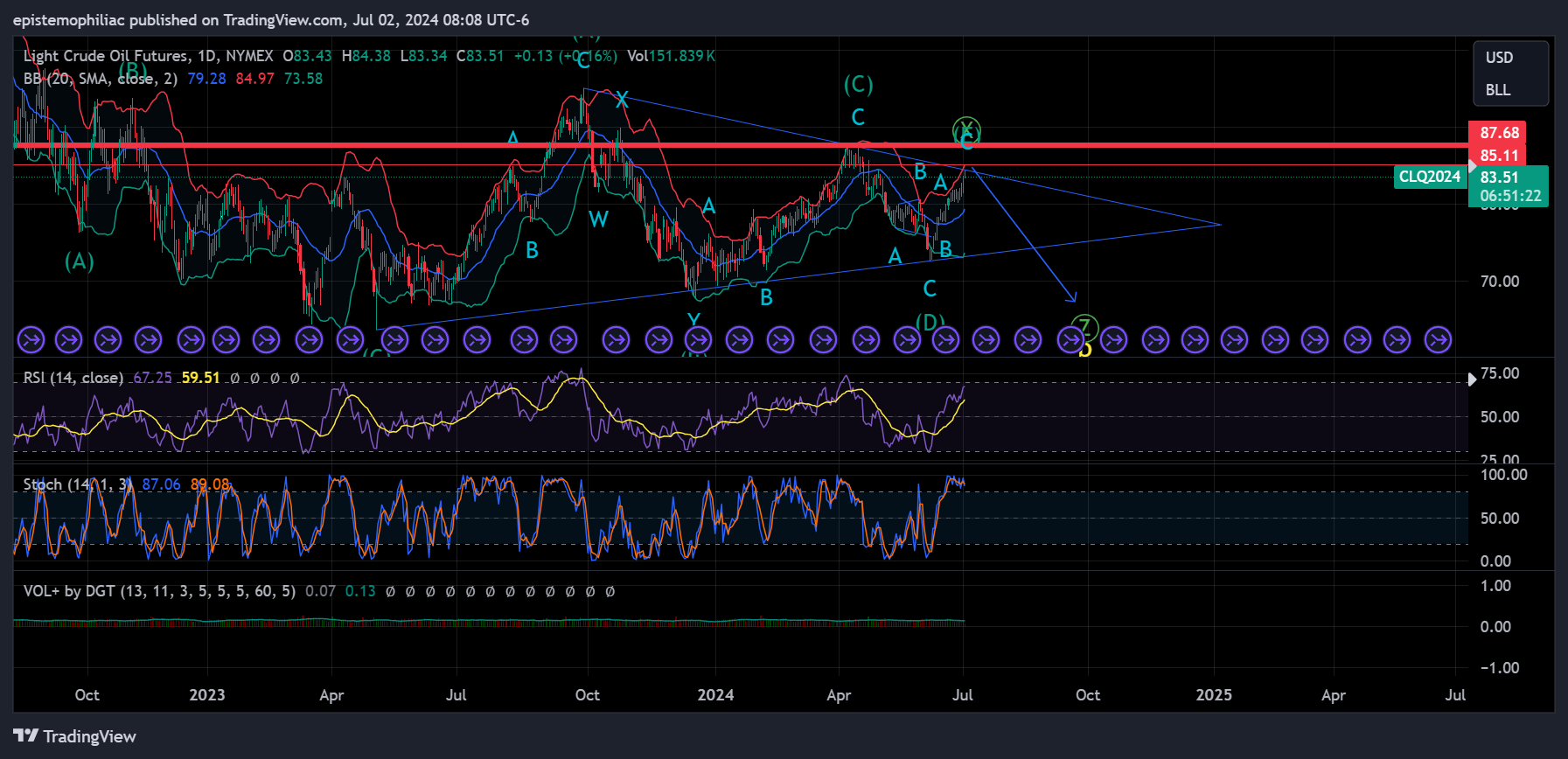Viewport: 1568px width, 759px height.
Task: Select the blue downward projection arrow
Action: coord(1024,234)
